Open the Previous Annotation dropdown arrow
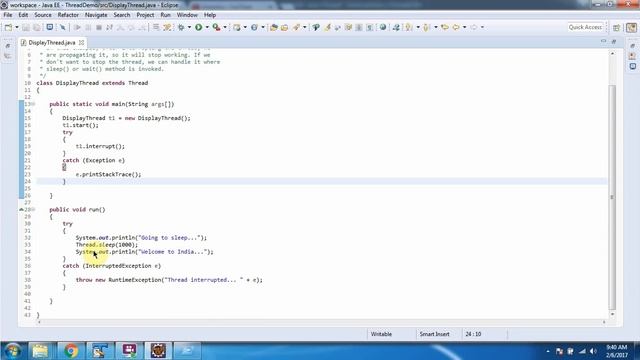This screenshot has width=640, height=360. 436,27
